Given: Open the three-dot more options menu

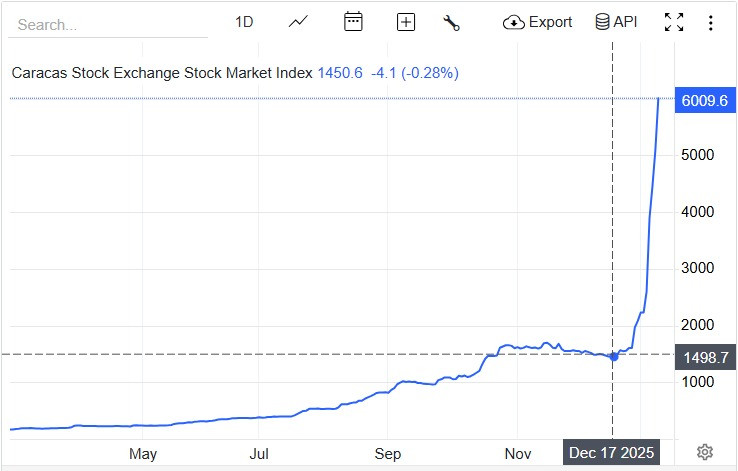Looking at the screenshot, I should coord(710,22).
